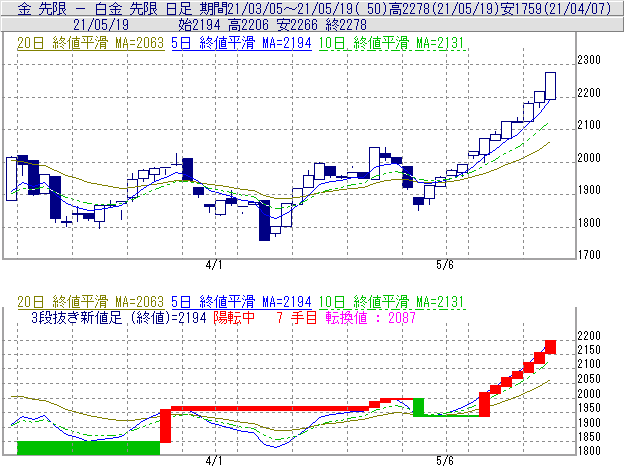Click the '5/6' date label under the candlestick chart
This screenshot has height=473, width=624.
pyautogui.click(x=445, y=265)
